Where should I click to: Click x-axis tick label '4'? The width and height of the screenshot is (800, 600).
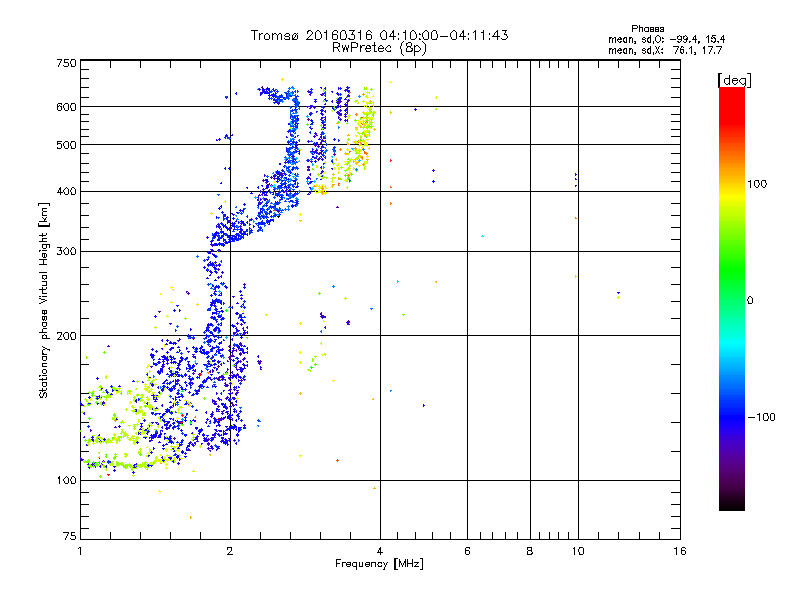coord(380,551)
